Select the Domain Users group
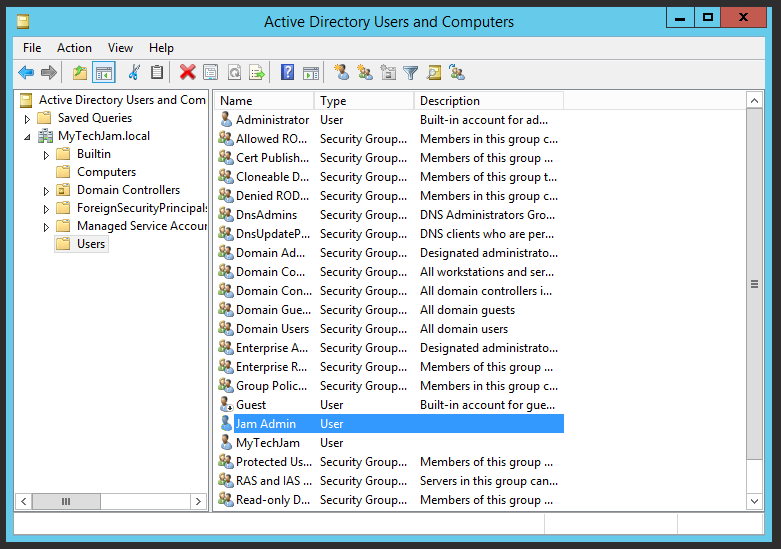This screenshot has height=549, width=781. click(272, 329)
